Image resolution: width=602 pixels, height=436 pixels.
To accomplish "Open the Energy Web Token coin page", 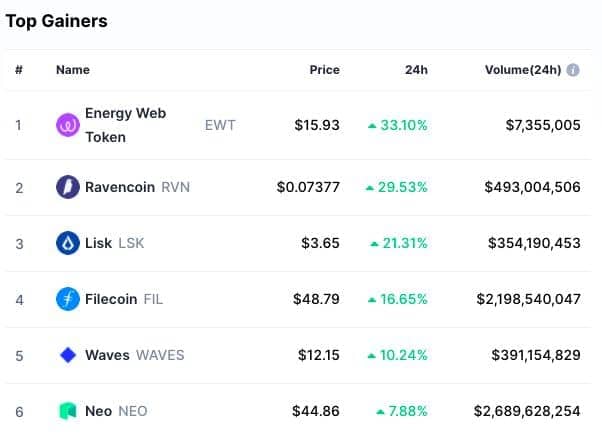I will pos(126,125).
